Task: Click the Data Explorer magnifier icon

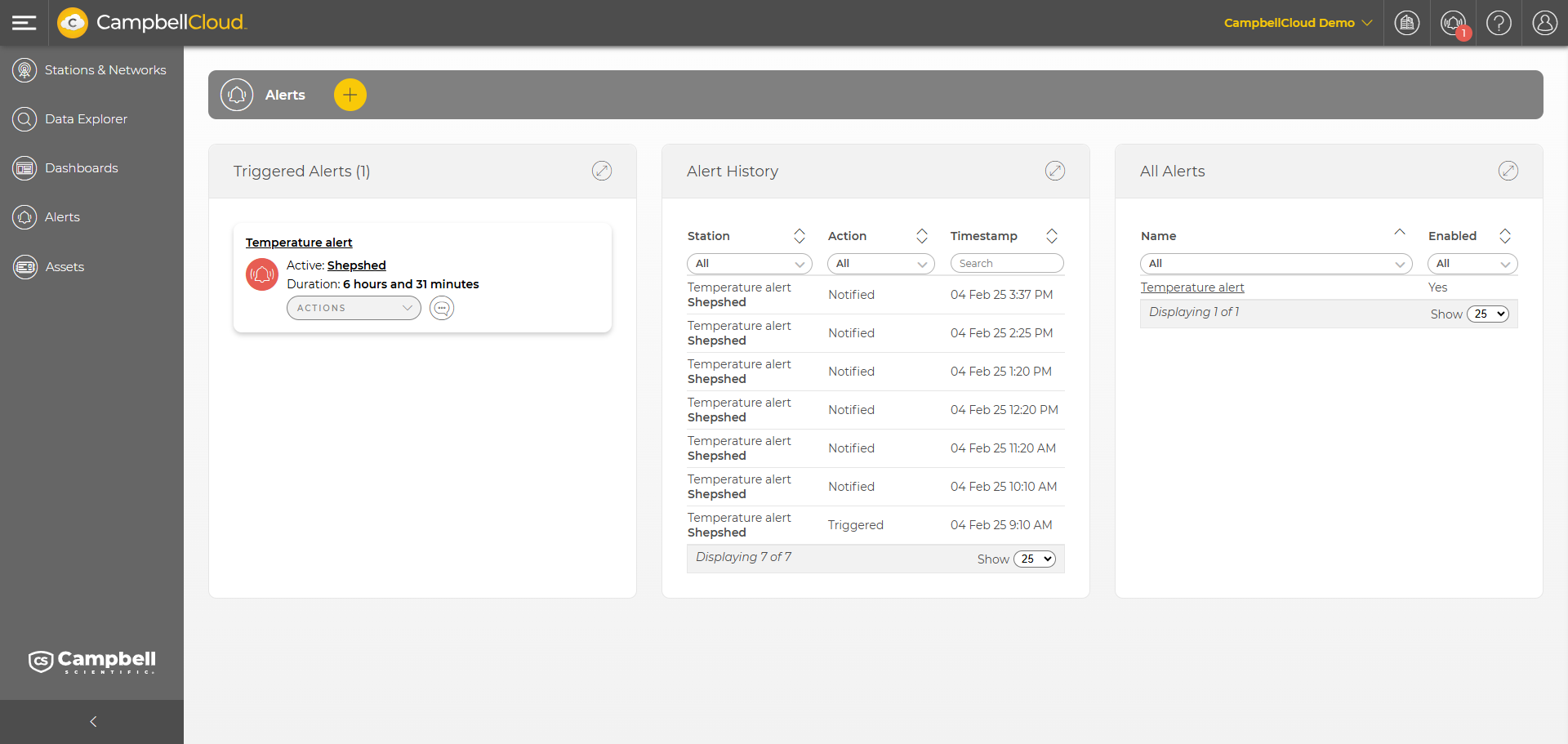Action: [24, 119]
